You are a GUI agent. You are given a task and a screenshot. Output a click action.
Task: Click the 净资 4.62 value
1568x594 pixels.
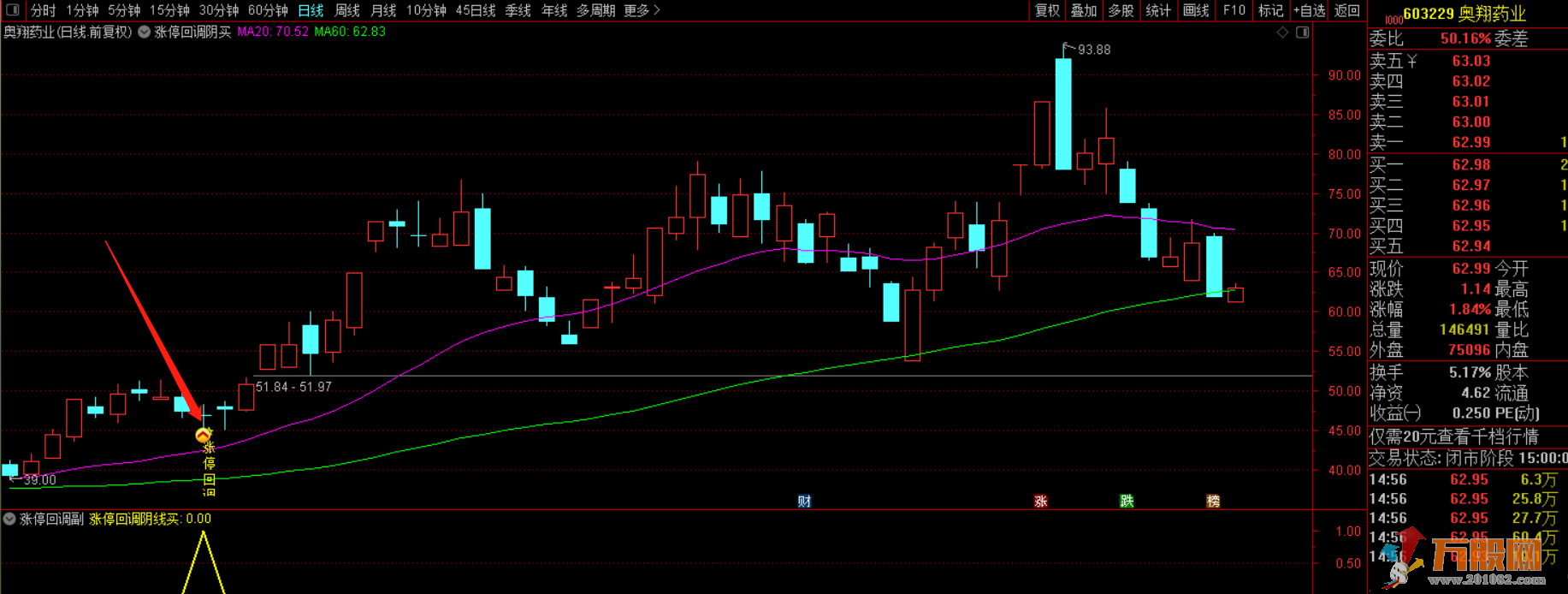point(1476,393)
